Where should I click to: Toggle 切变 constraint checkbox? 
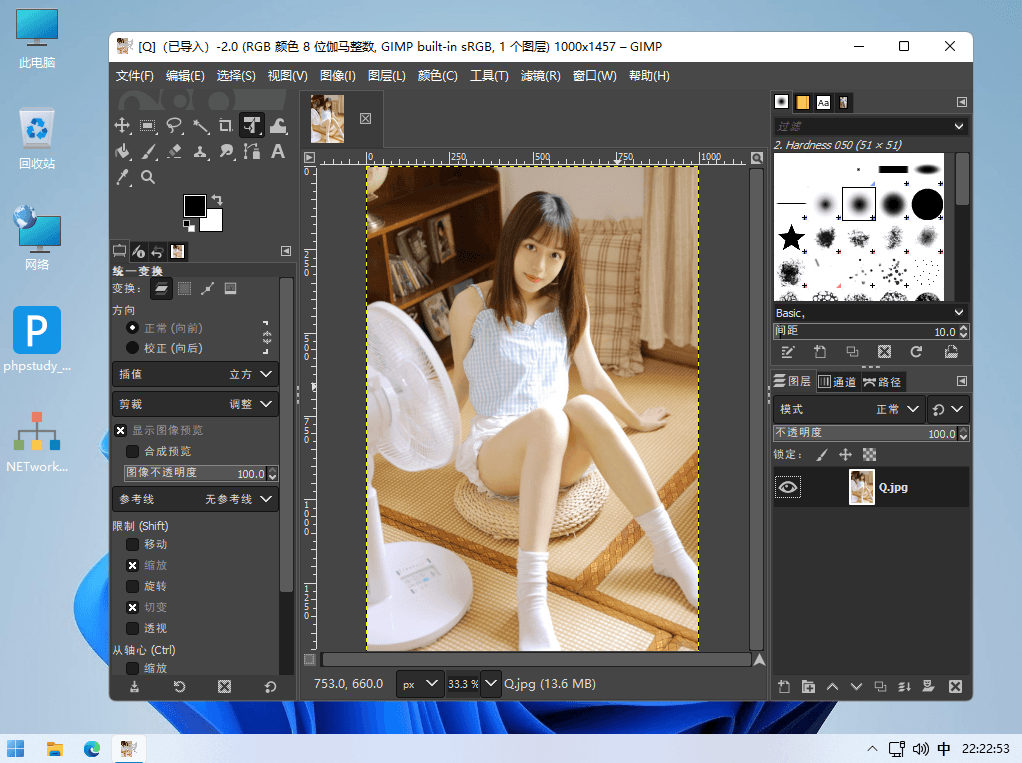pos(132,607)
